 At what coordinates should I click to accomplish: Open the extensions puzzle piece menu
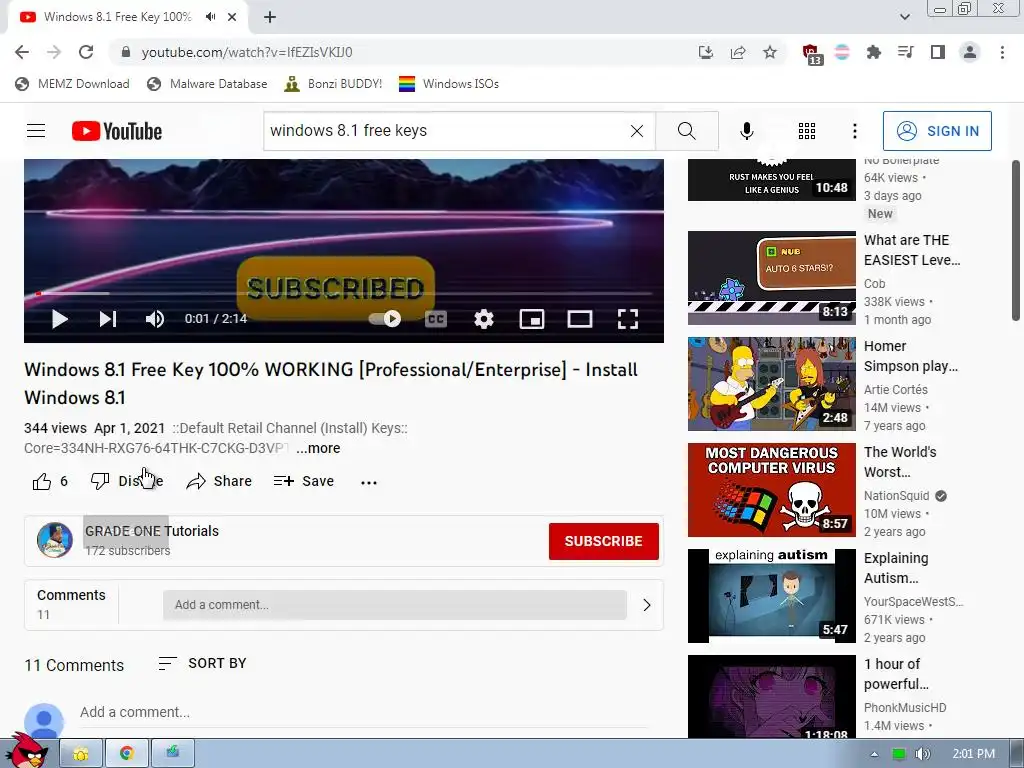pos(873,52)
